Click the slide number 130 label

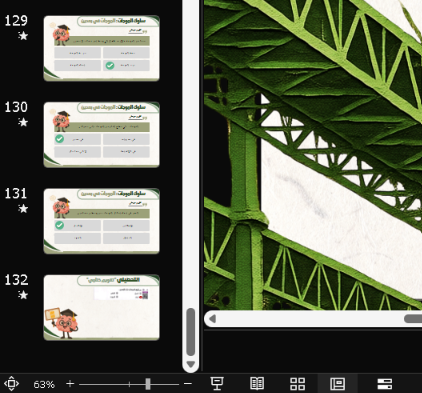(16, 107)
